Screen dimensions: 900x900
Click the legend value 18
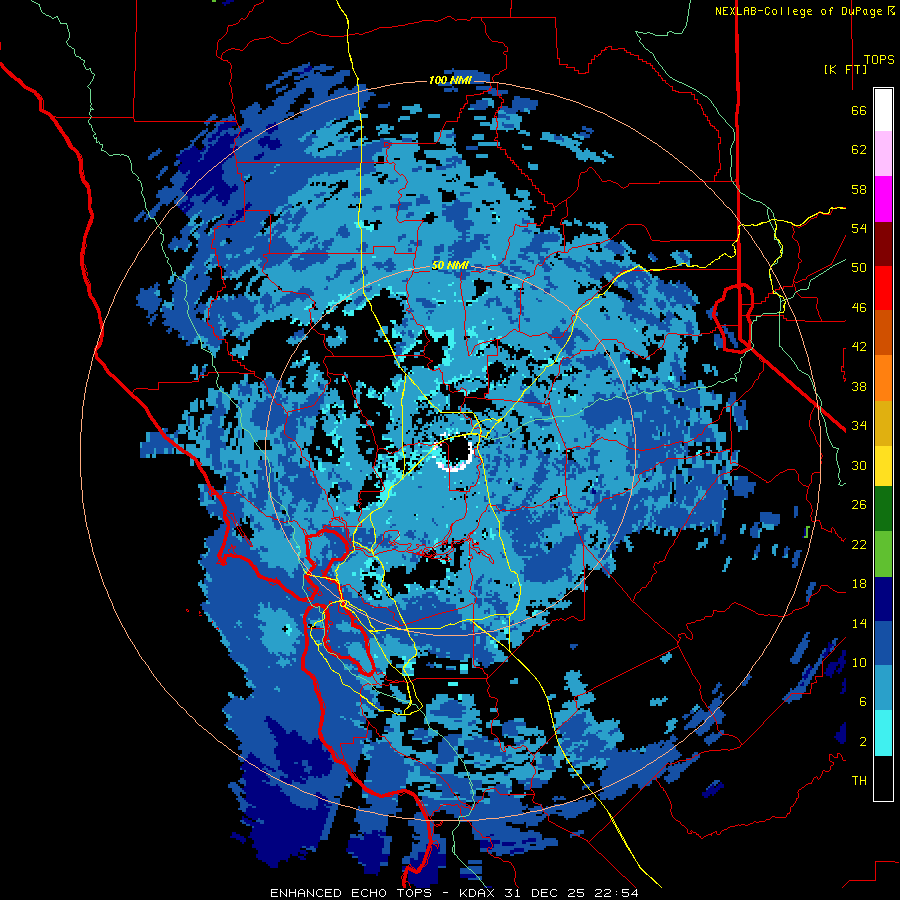[859, 584]
